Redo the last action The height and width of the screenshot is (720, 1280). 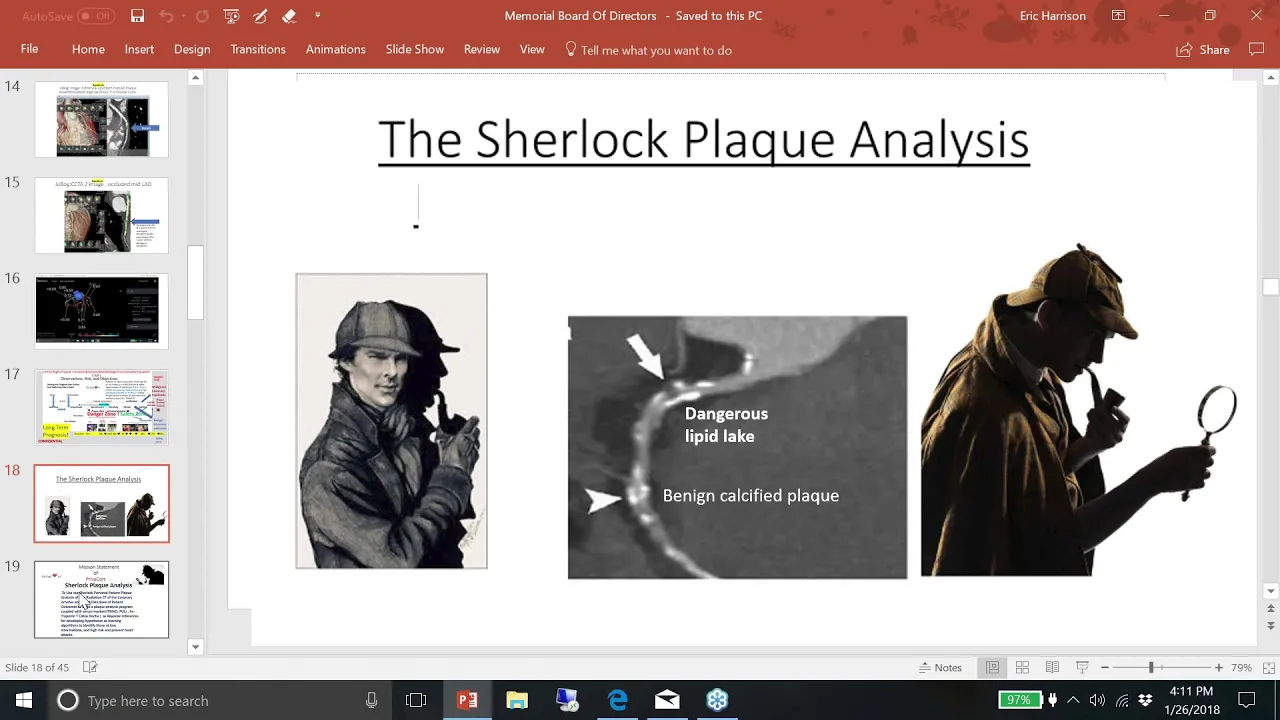click(203, 16)
